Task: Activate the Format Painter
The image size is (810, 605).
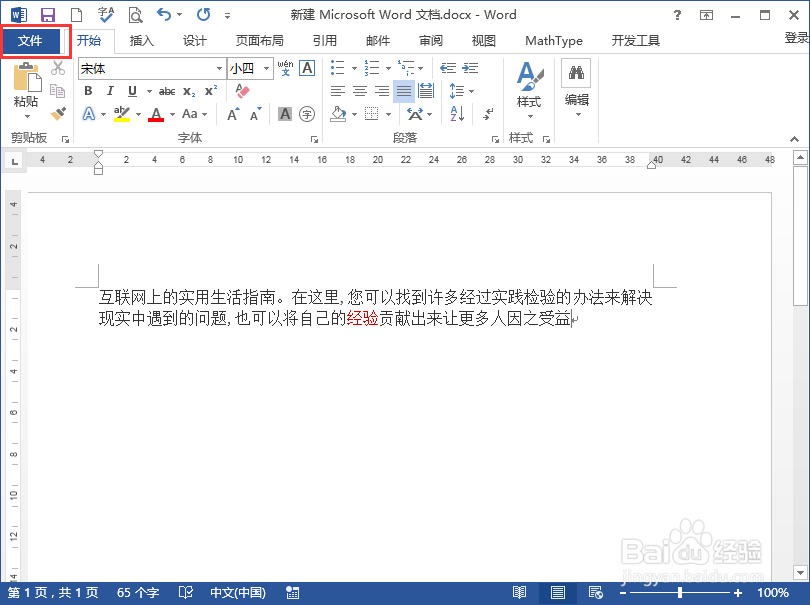Action: pos(57,113)
